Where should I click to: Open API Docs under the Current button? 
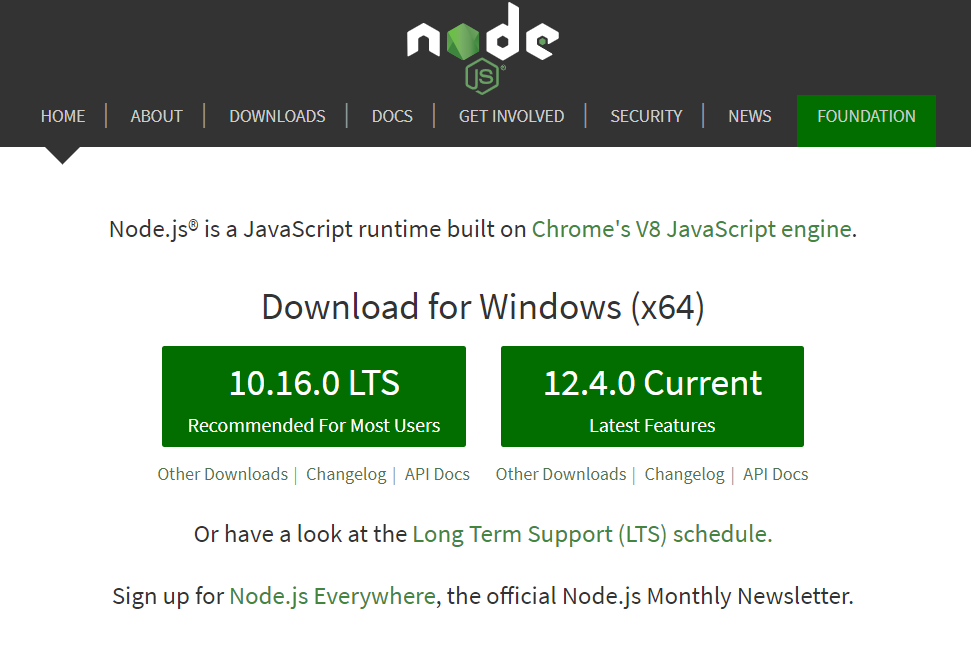click(776, 474)
